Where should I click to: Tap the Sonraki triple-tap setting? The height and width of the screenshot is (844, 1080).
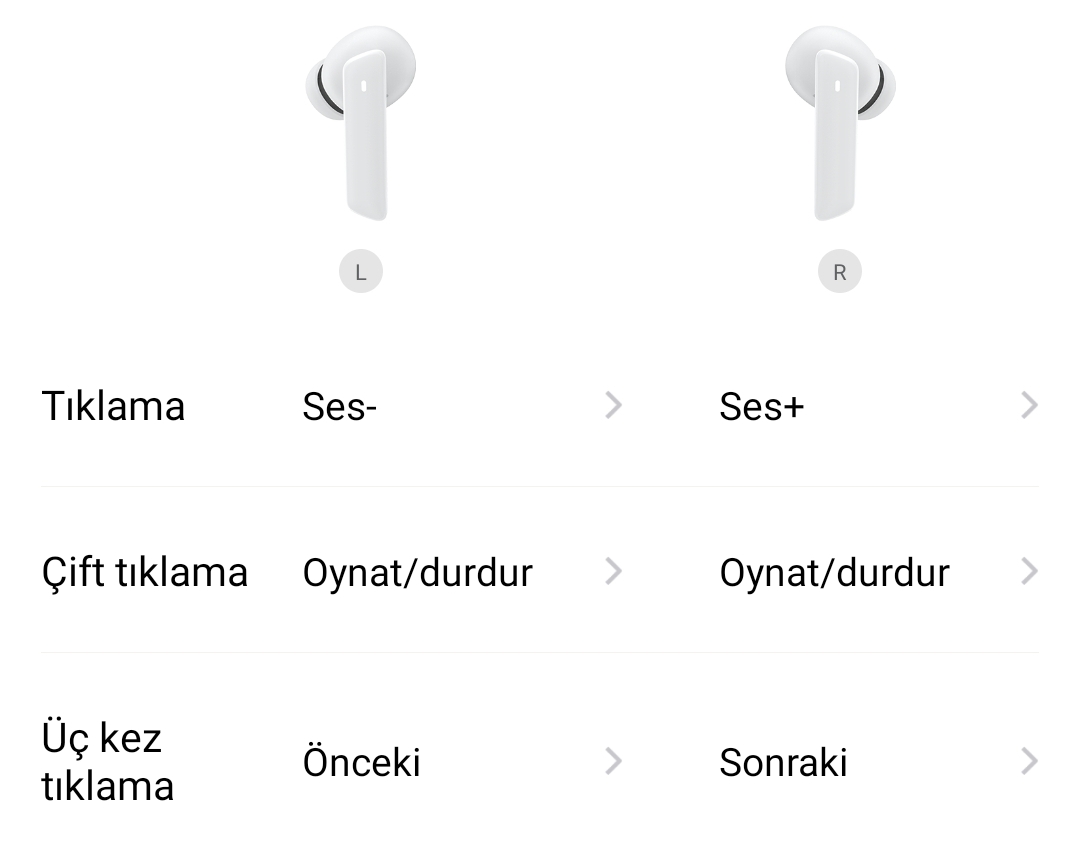click(783, 763)
